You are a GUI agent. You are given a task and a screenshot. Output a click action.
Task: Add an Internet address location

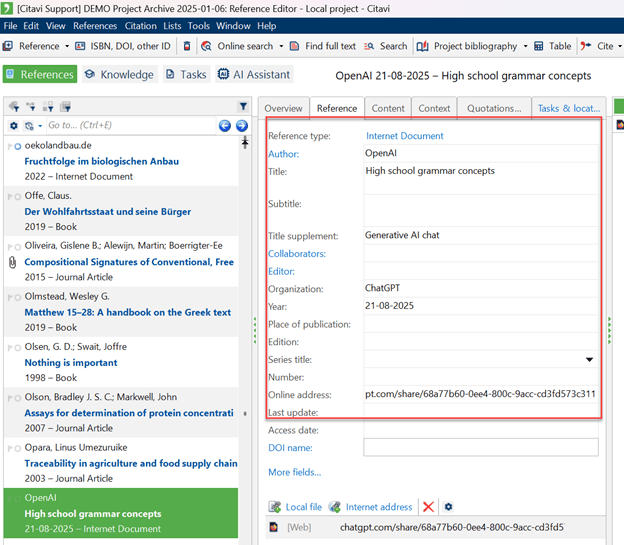point(370,507)
